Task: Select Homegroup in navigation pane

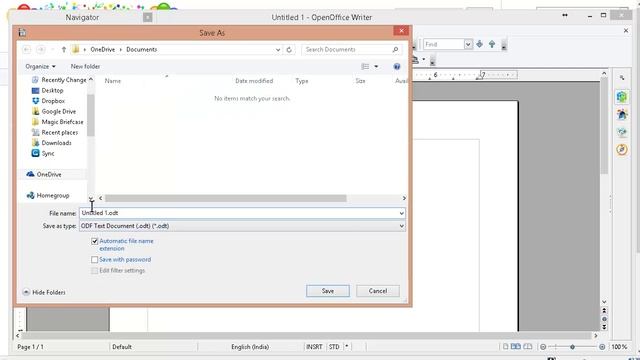Action: (x=48, y=196)
